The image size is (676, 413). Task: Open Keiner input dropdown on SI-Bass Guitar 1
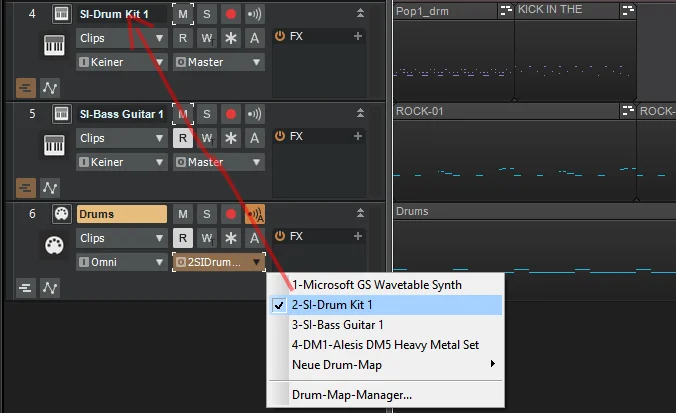(122, 163)
